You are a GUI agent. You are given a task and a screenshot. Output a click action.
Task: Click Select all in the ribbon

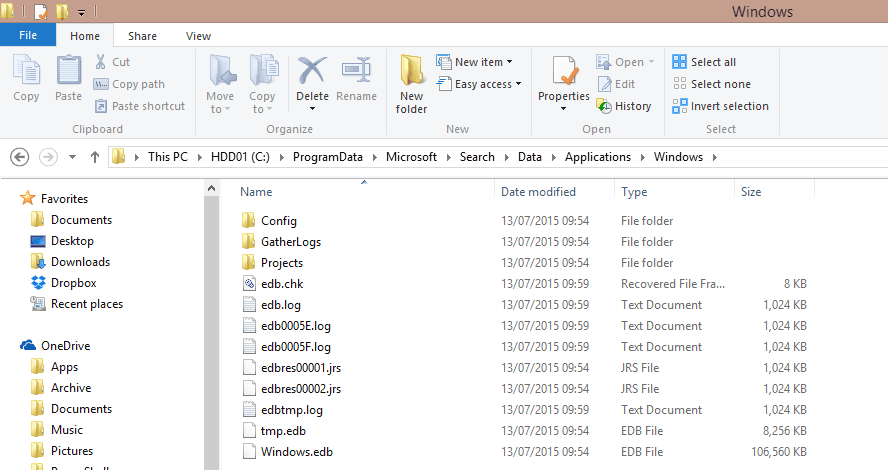(712, 62)
